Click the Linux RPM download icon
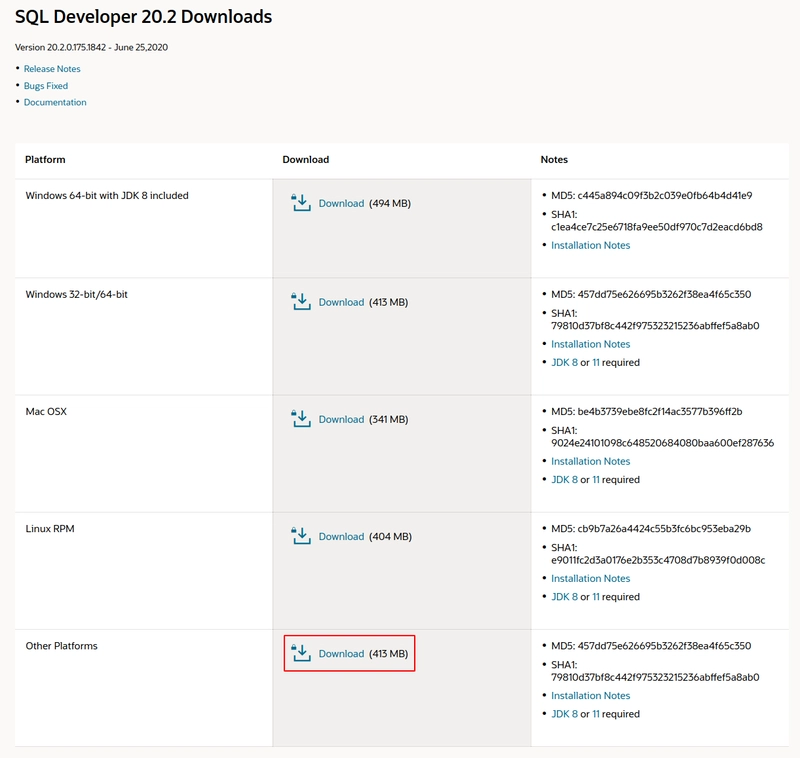 [301, 536]
